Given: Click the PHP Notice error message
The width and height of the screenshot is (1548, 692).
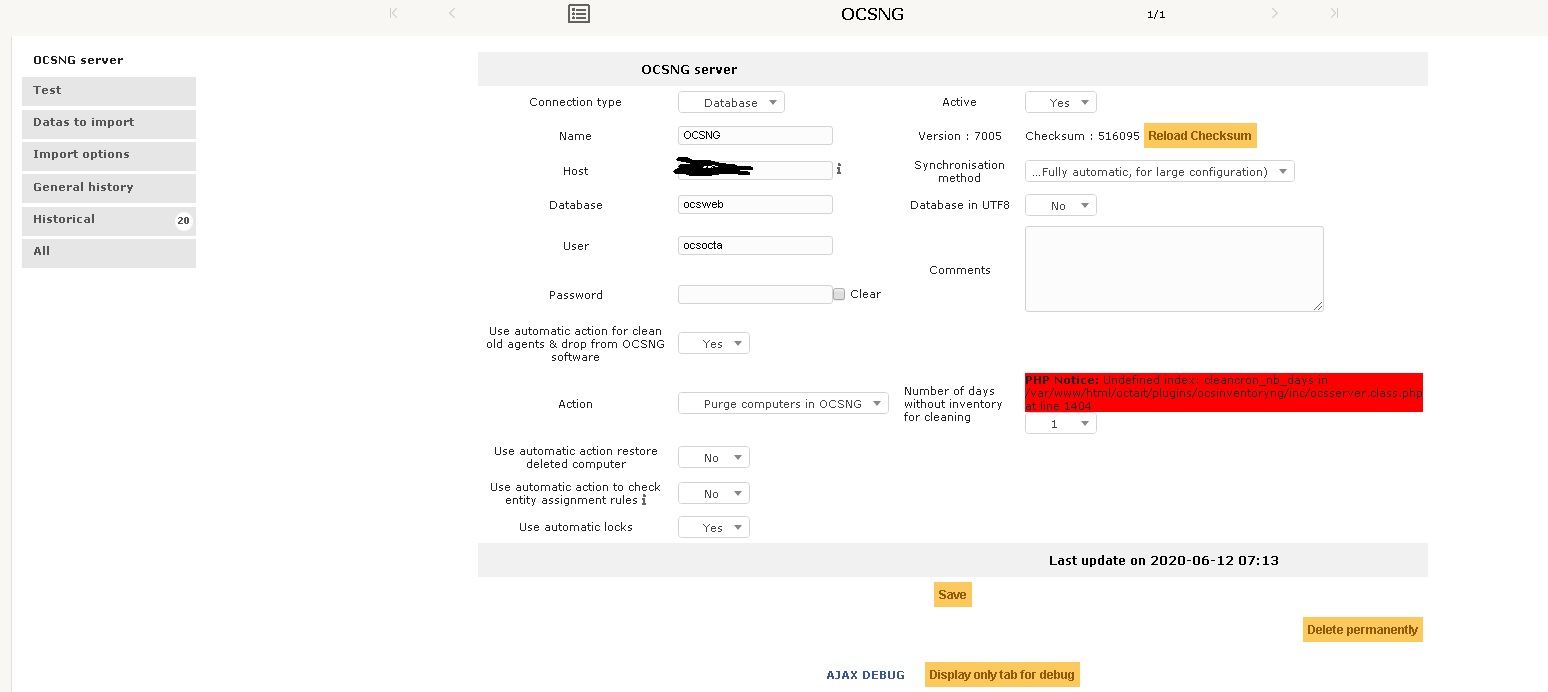Looking at the screenshot, I should (1224, 393).
